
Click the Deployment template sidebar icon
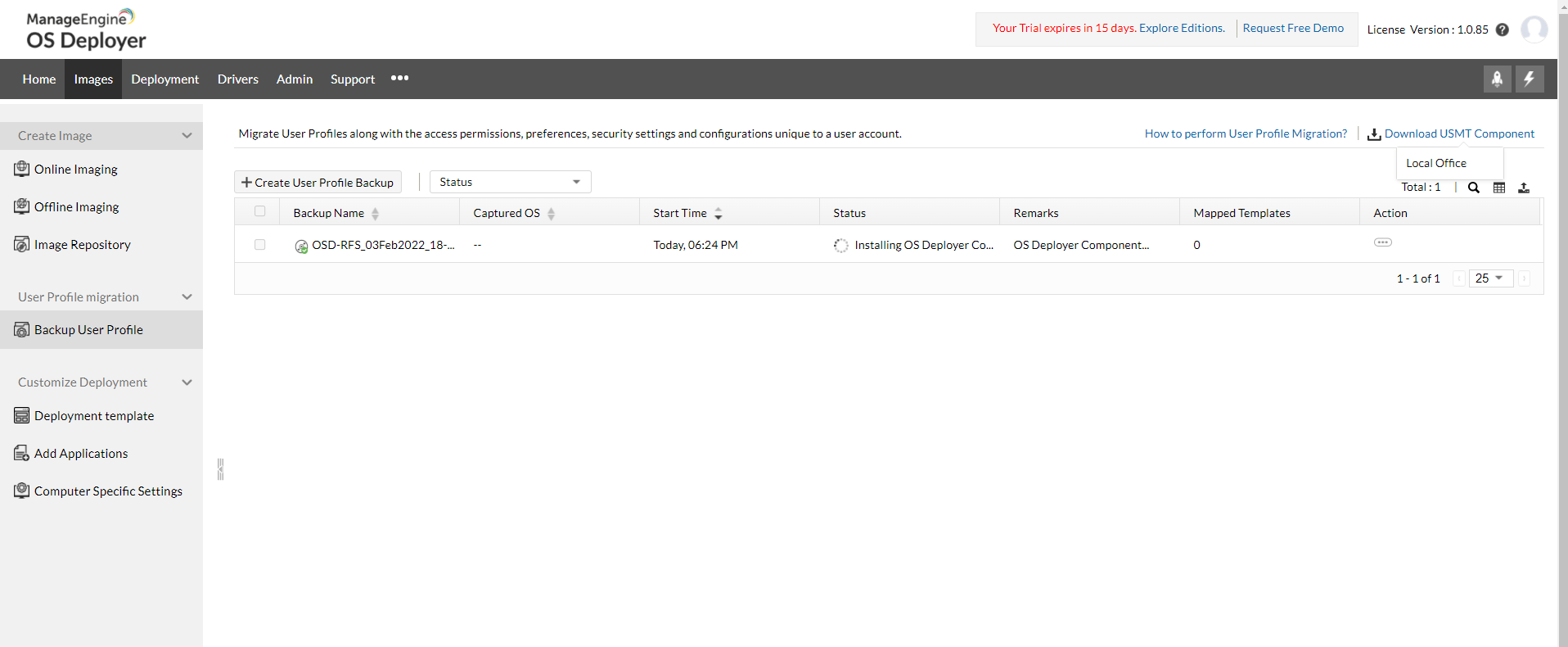tap(22, 415)
